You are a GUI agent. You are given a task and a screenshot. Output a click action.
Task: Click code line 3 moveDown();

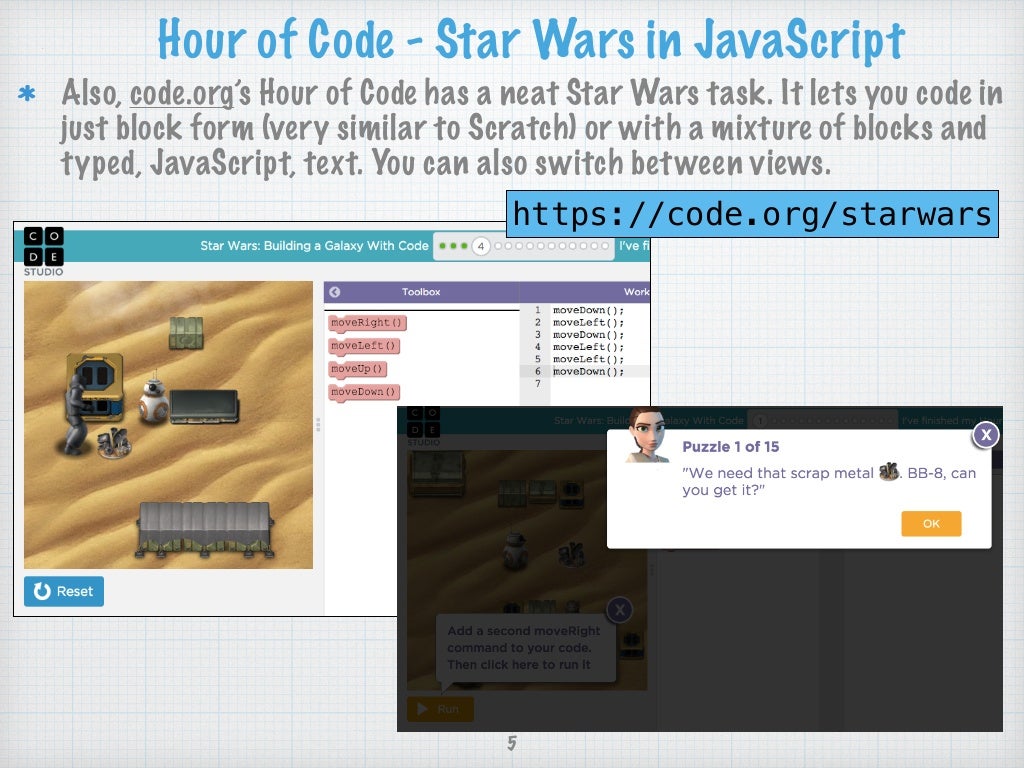pos(588,334)
